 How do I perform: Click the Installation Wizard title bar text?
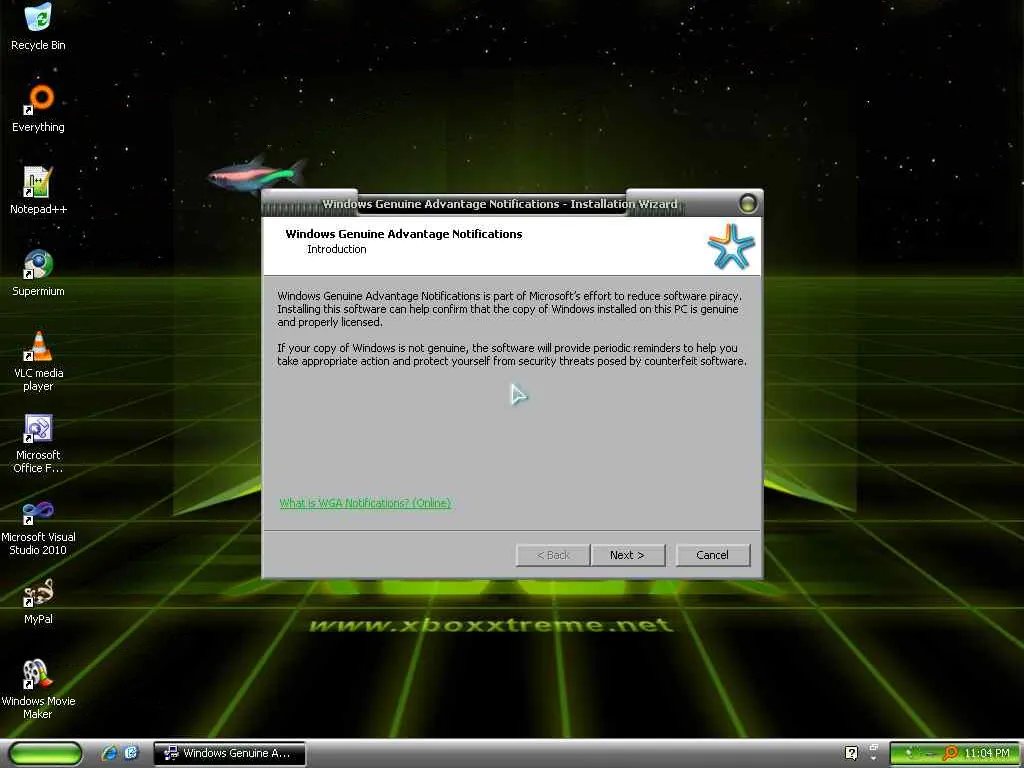(500, 204)
